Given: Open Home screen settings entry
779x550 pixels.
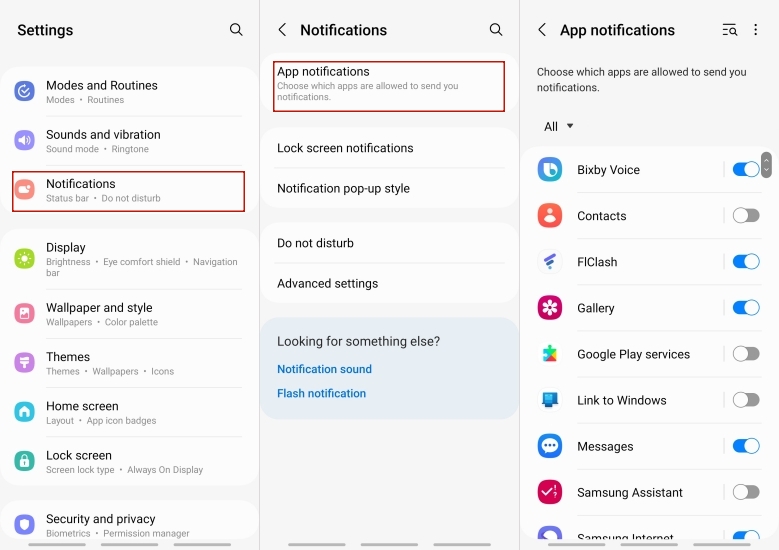Looking at the screenshot, I should click(x=128, y=412).
